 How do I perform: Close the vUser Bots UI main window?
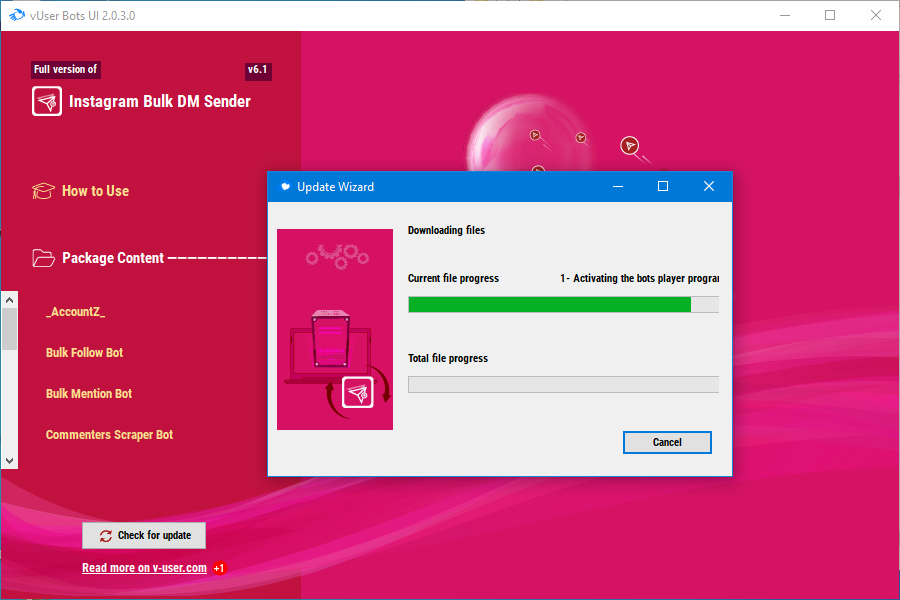tap(875, 15)
